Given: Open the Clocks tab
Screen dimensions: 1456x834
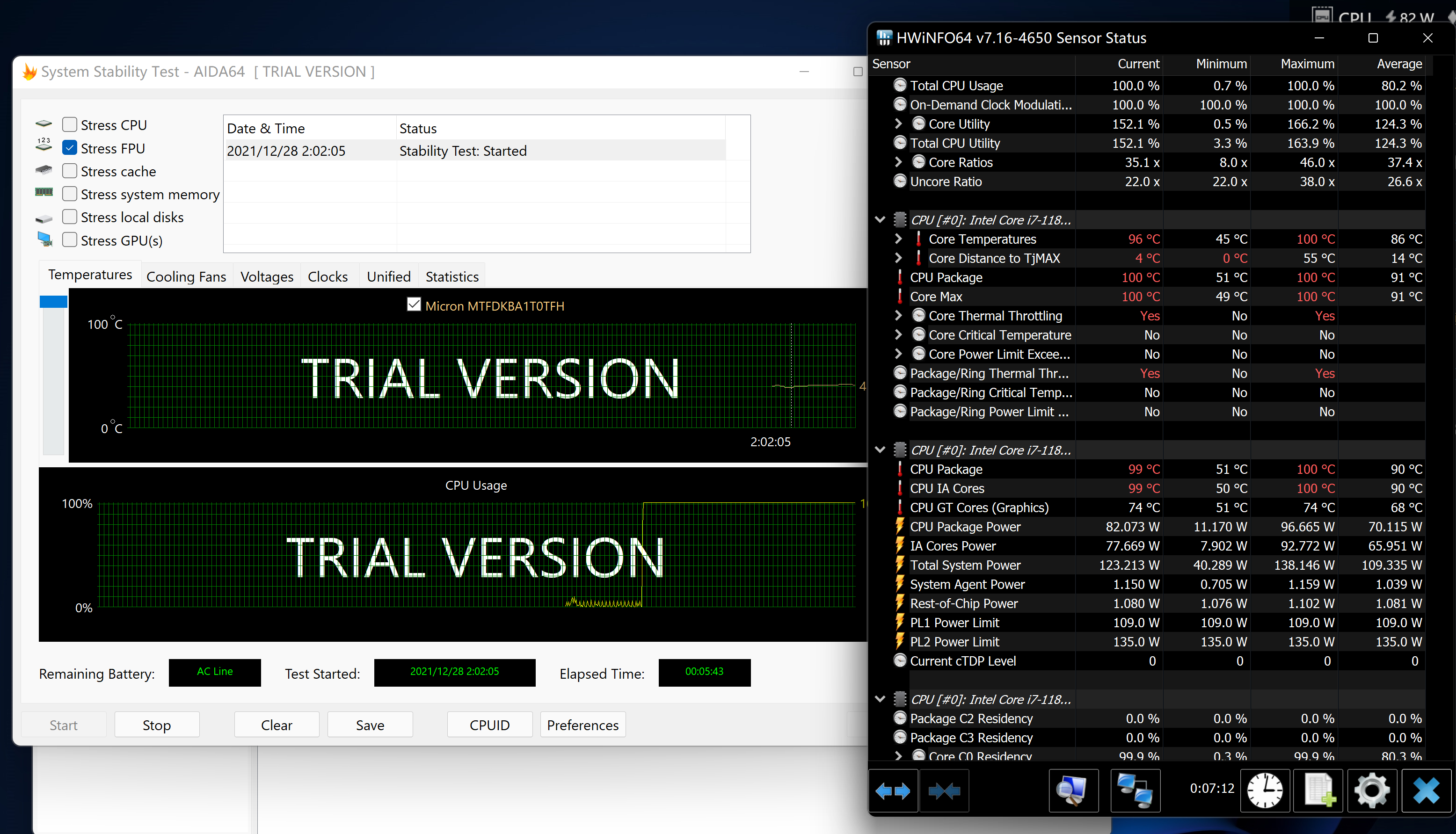Looking at the screenshot, I should click(x=328, y=276).
